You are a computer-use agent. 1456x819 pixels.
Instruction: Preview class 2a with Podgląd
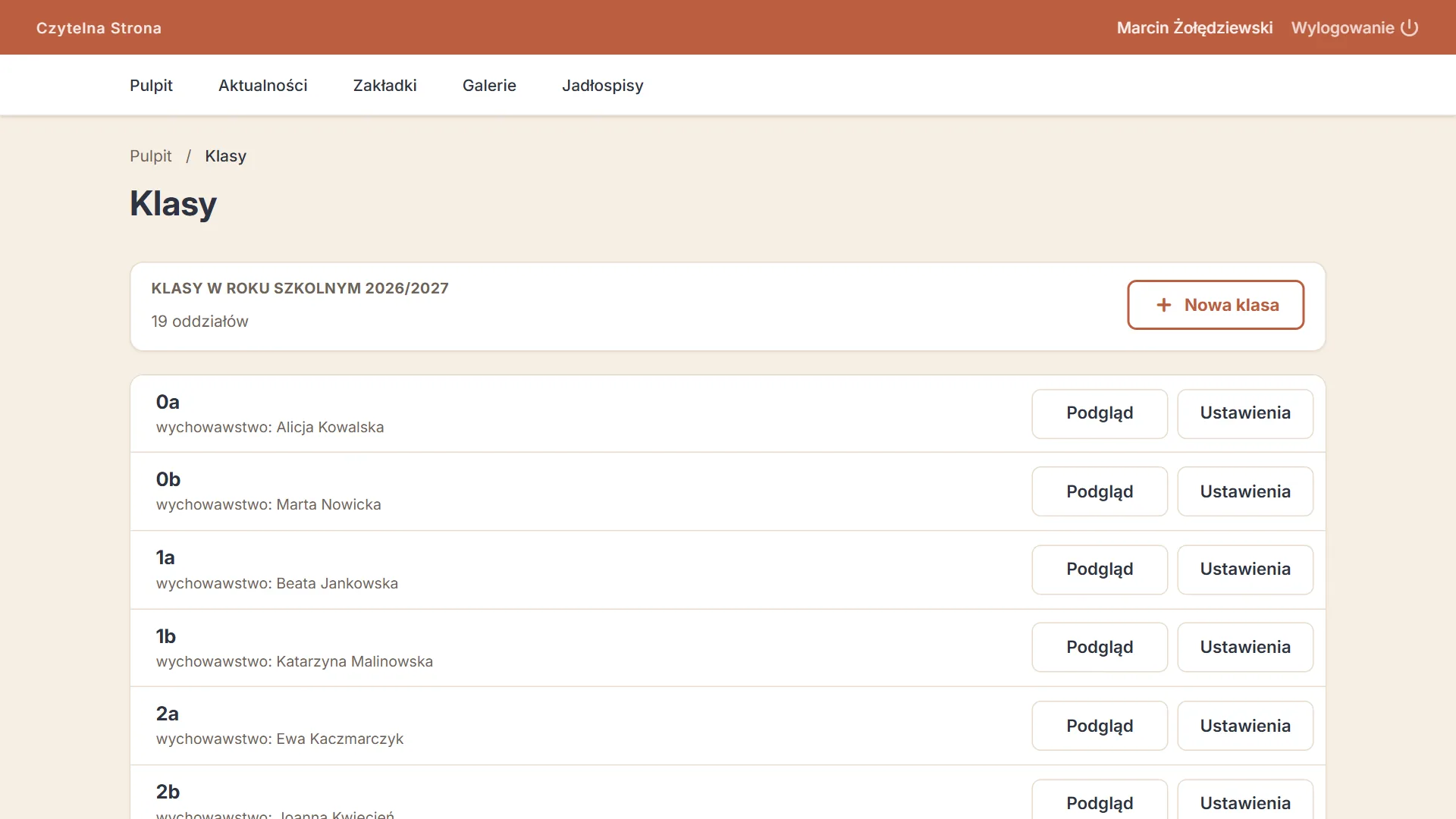(x=1100, y=726)
